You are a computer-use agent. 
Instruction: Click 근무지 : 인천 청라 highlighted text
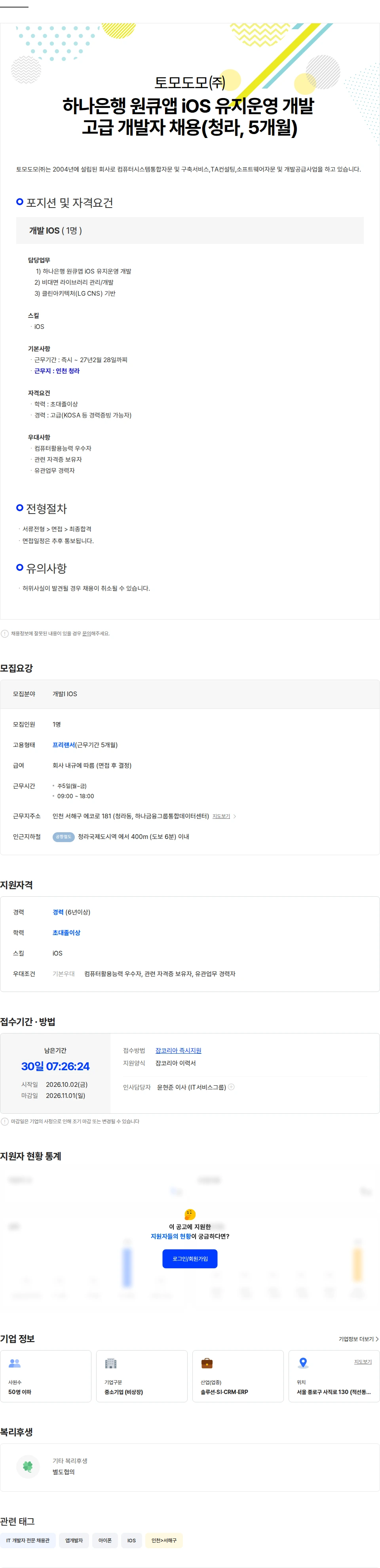tap(57, 371)
